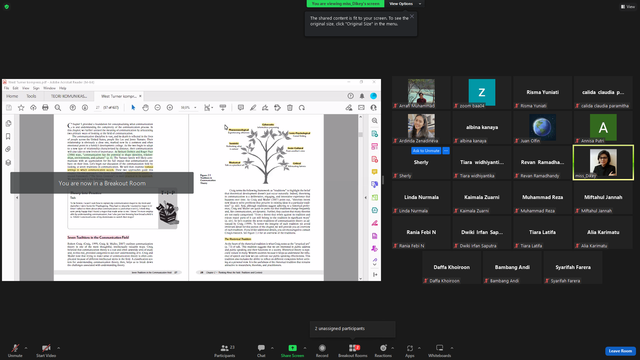Screen dimensions: 640x360
Task: Start recording with the Record button
Action: [322, 350]
